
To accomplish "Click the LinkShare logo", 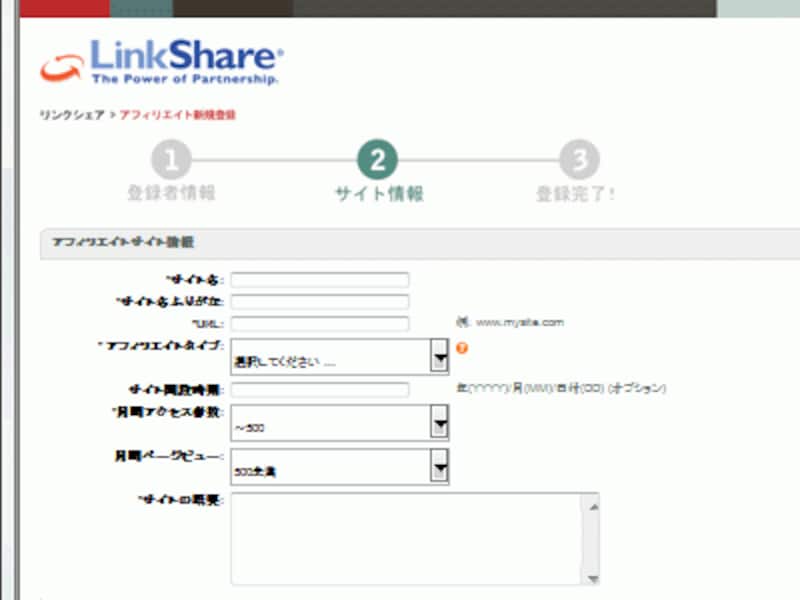I will pos(162,61).
